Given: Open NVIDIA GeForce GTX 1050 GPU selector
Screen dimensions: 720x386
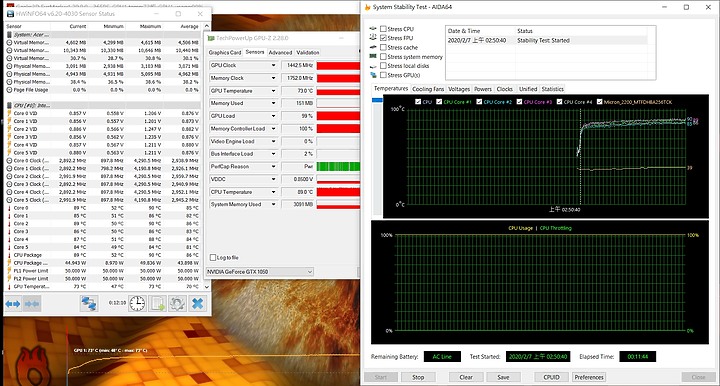Looking at the screenshot, I should click(x=259, y=272).
